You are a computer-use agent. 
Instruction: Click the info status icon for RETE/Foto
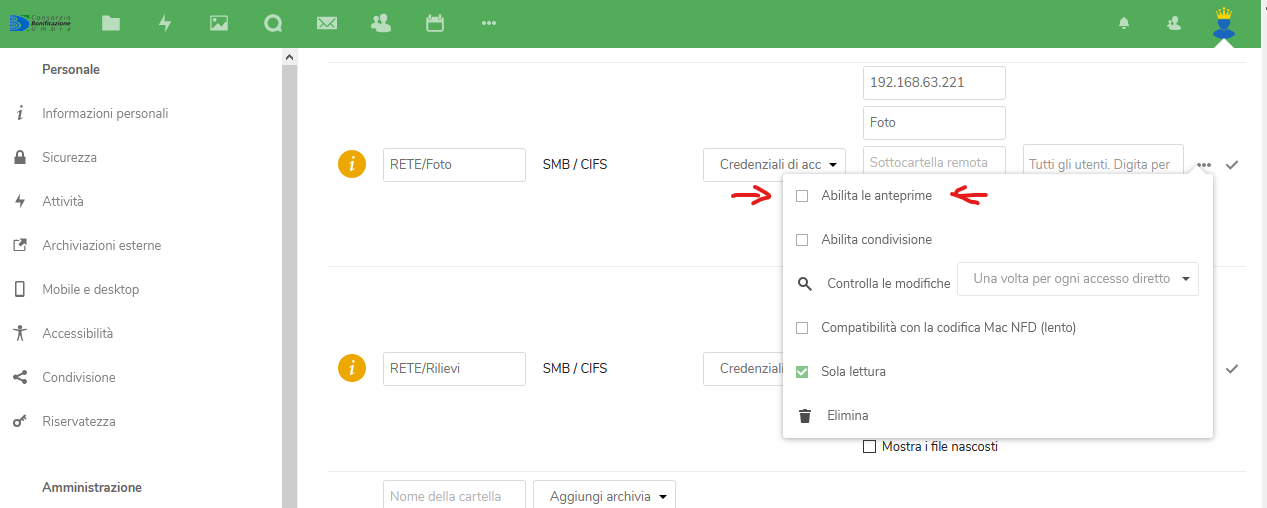pyautogui.click(x=352, y=164)
